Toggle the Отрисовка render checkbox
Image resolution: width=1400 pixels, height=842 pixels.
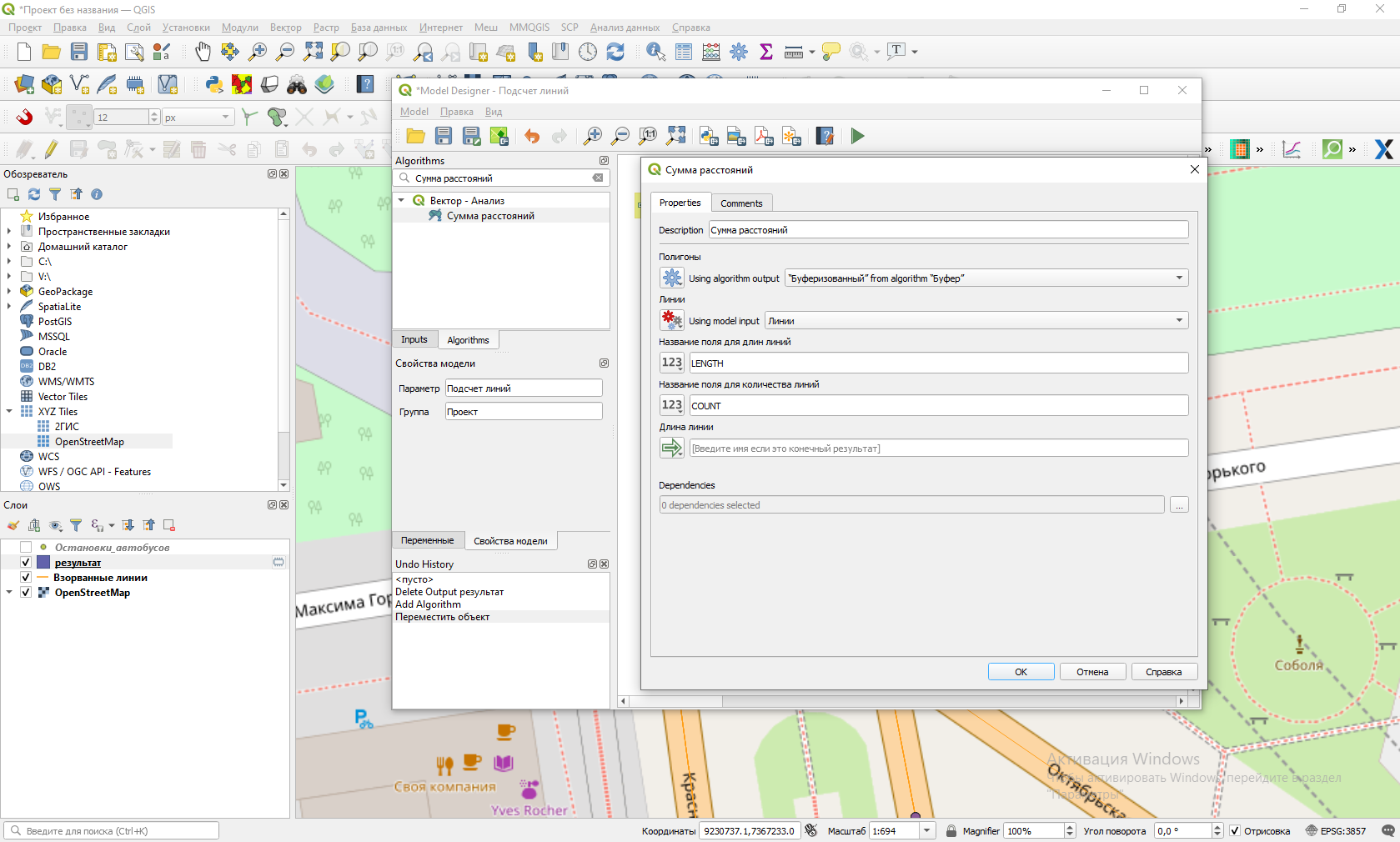pos(1235,831)
